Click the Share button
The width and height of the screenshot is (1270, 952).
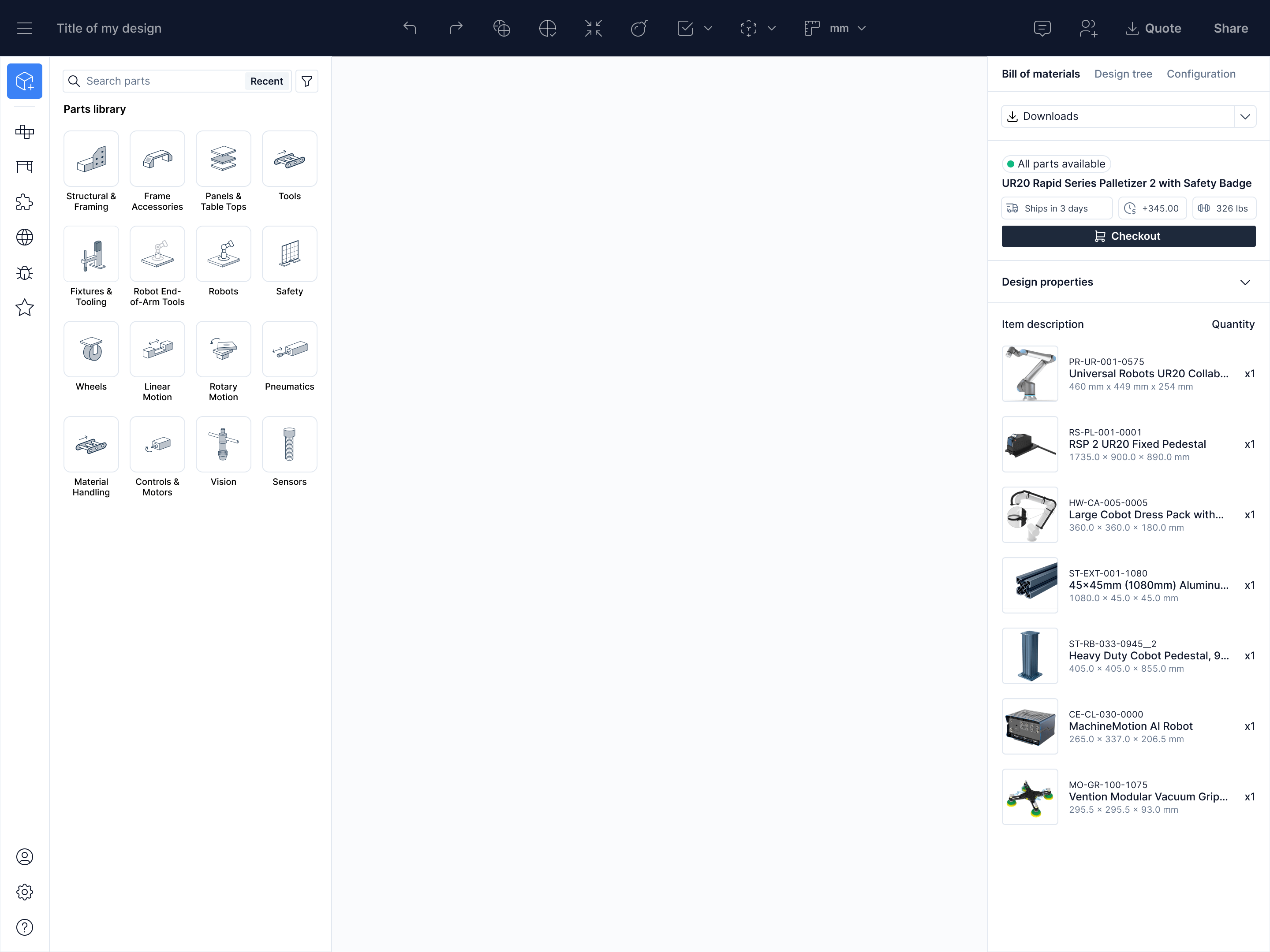point(1230,27)
